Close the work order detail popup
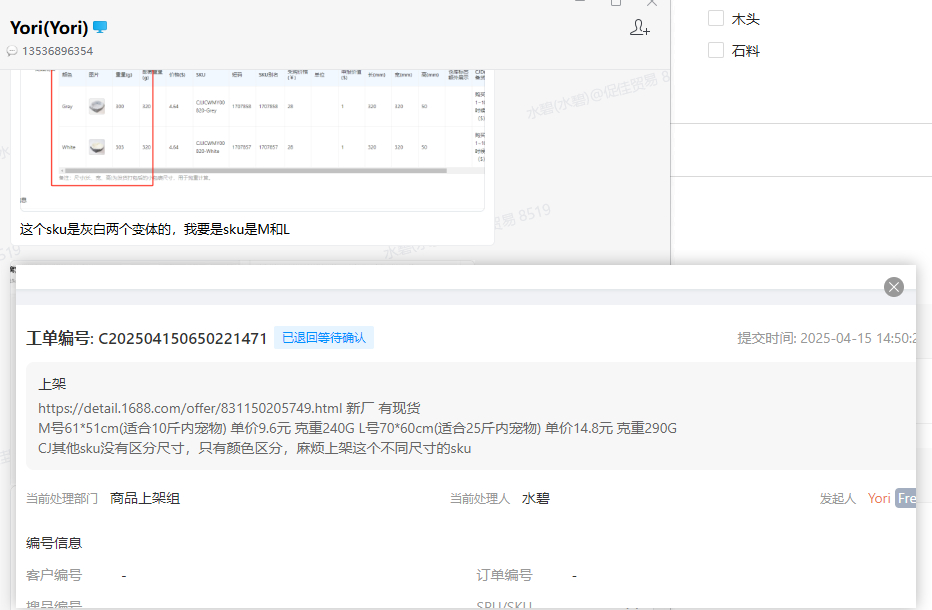Screen dimensions: 932x610 [894, 287]
